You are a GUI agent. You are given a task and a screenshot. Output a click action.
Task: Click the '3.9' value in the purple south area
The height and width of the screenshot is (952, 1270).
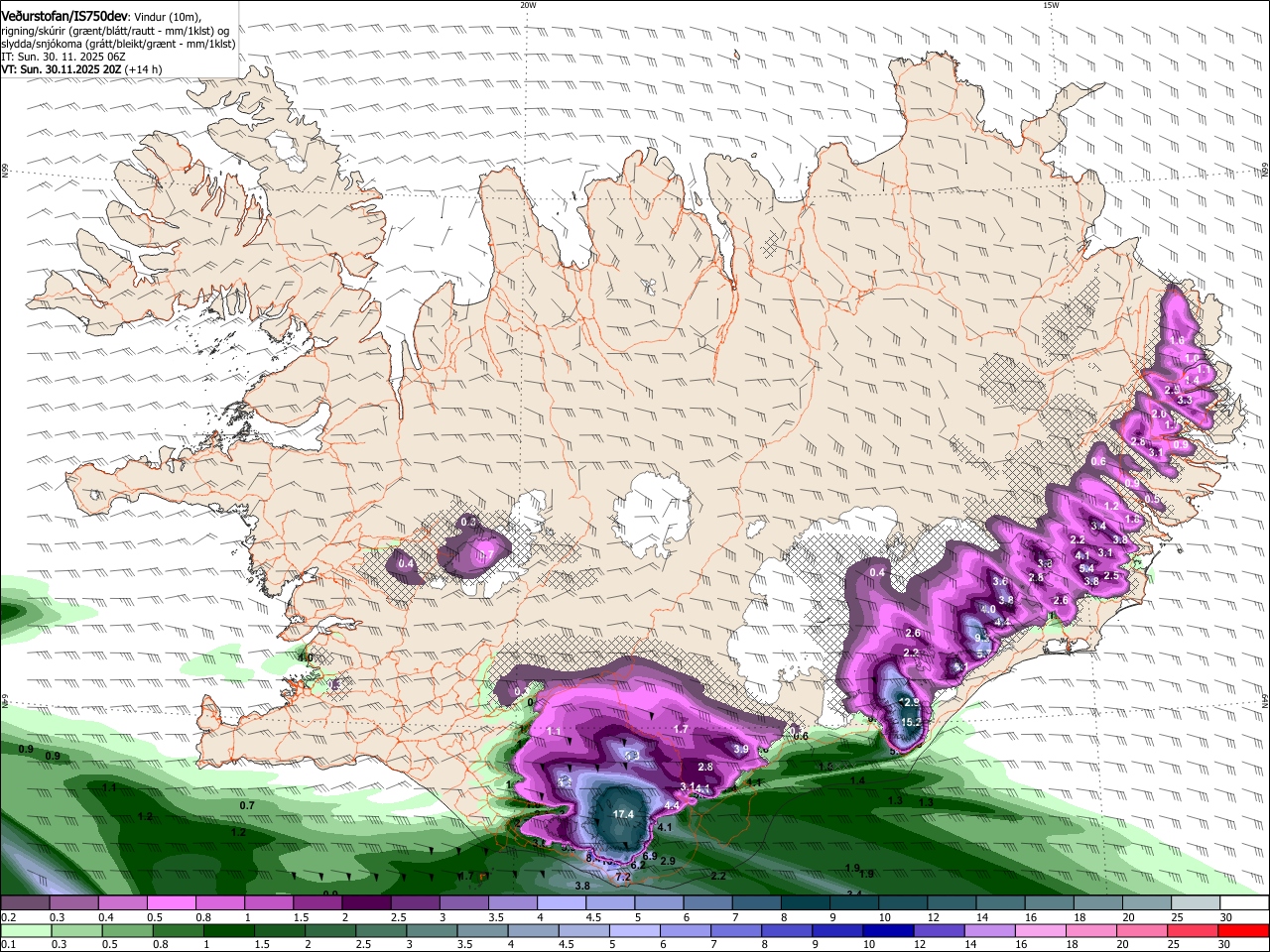(x=741, y=750)
